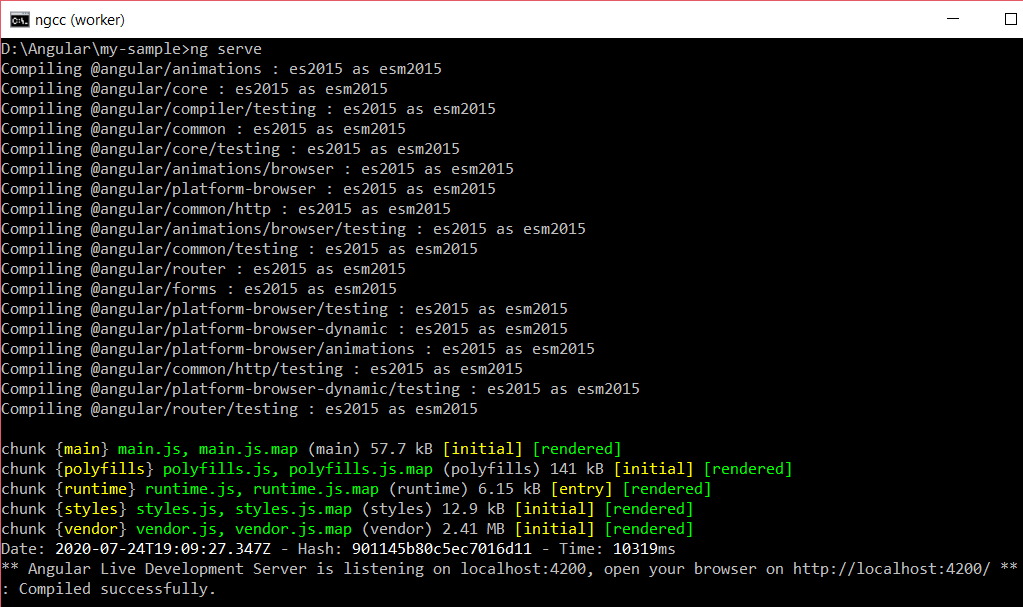Click the @angular/animations compile line
Image resolution: width=1023 pixels, height=607 pixels.
click(x=221, y=69)
